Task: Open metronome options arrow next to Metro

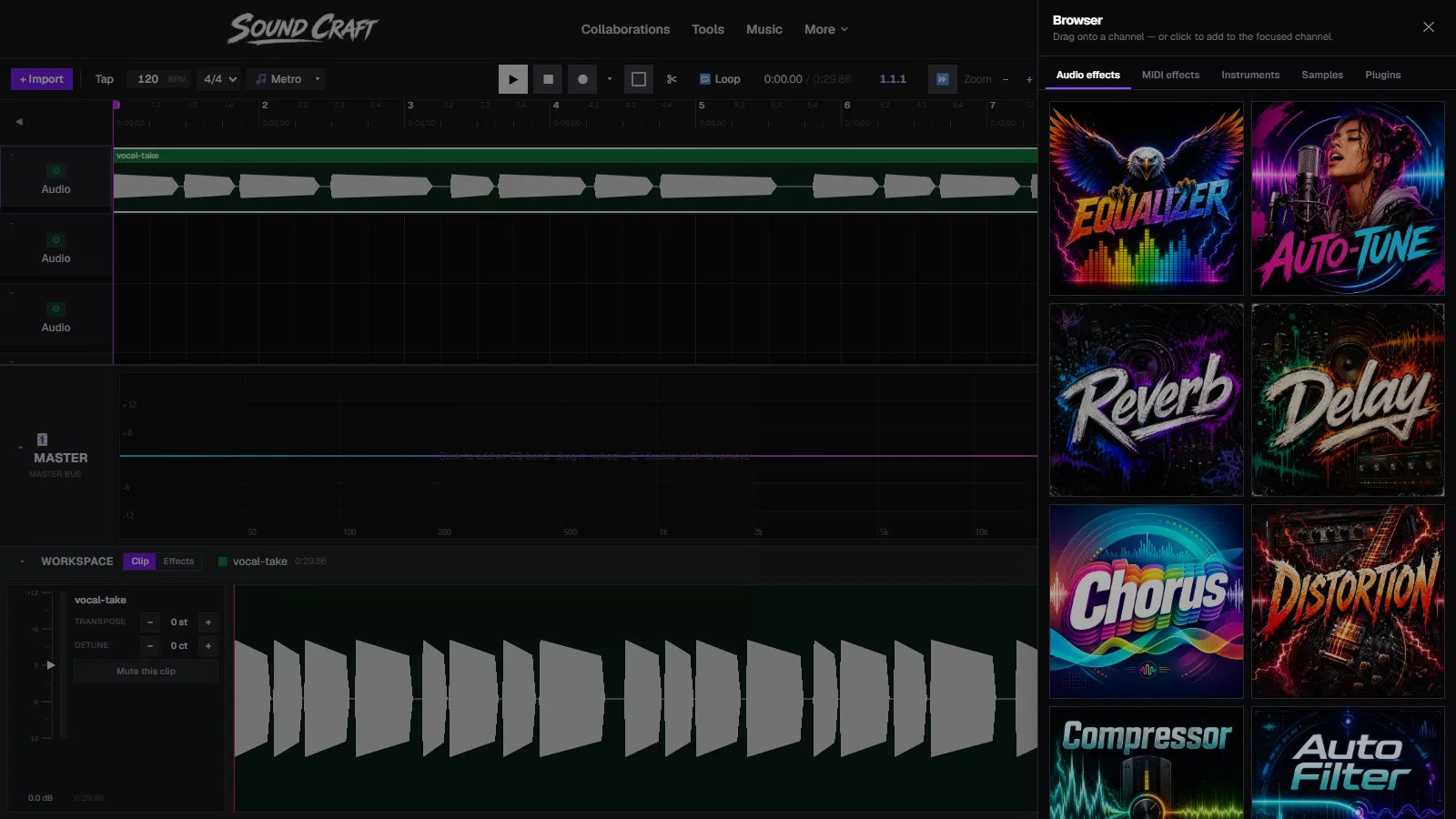Action: (318, 79)
